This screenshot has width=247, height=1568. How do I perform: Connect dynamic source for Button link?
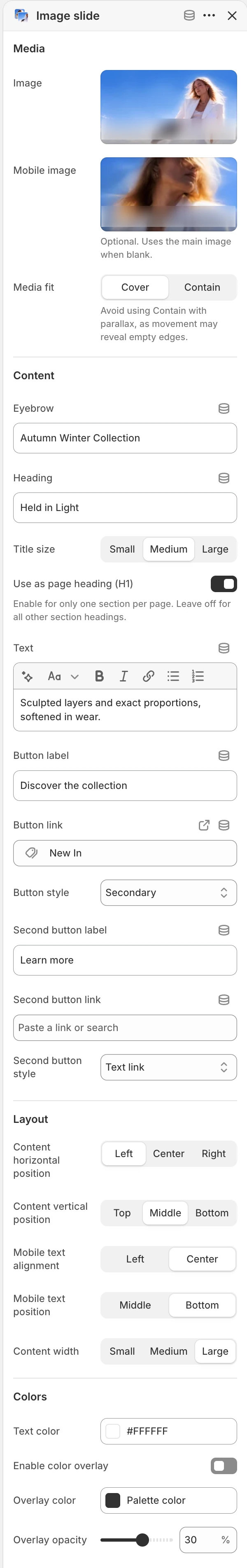point(224,826)
